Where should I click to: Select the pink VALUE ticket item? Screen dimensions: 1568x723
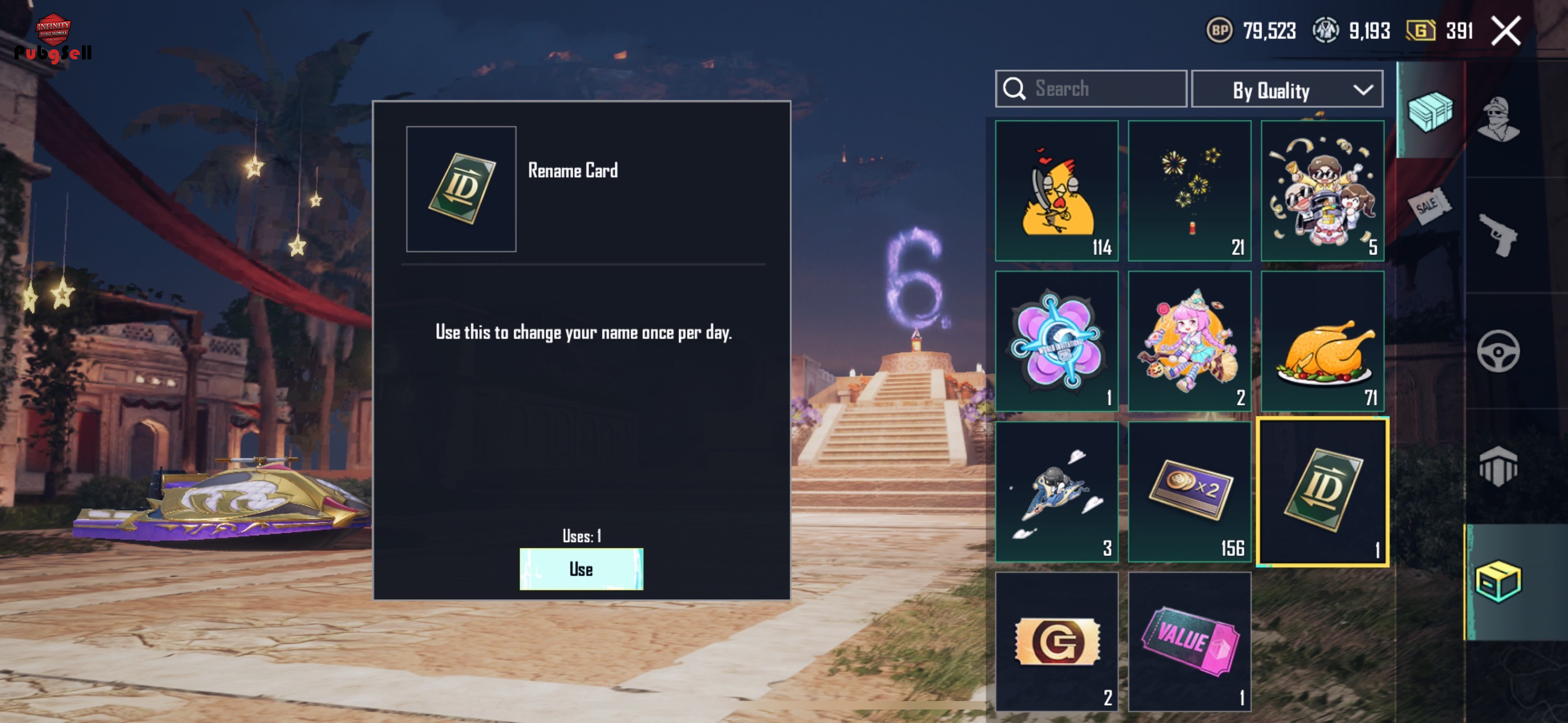(x=1190, y=641)
